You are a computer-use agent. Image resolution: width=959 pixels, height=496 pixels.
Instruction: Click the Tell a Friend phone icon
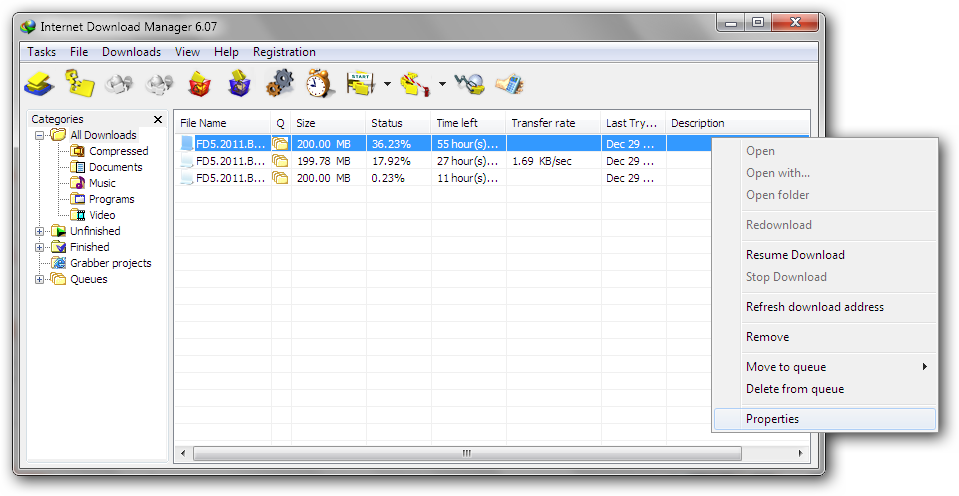coord(509,84)
